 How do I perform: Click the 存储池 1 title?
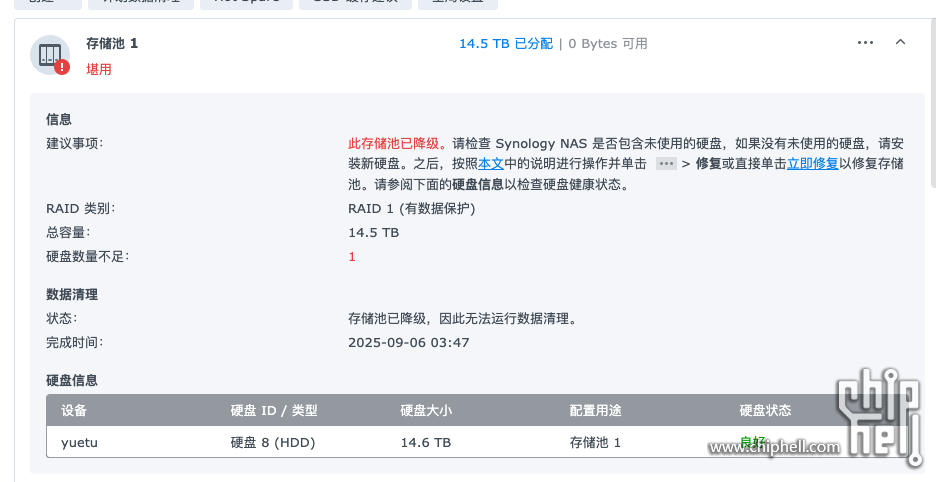pyautogui.click(x=112, y=44)
